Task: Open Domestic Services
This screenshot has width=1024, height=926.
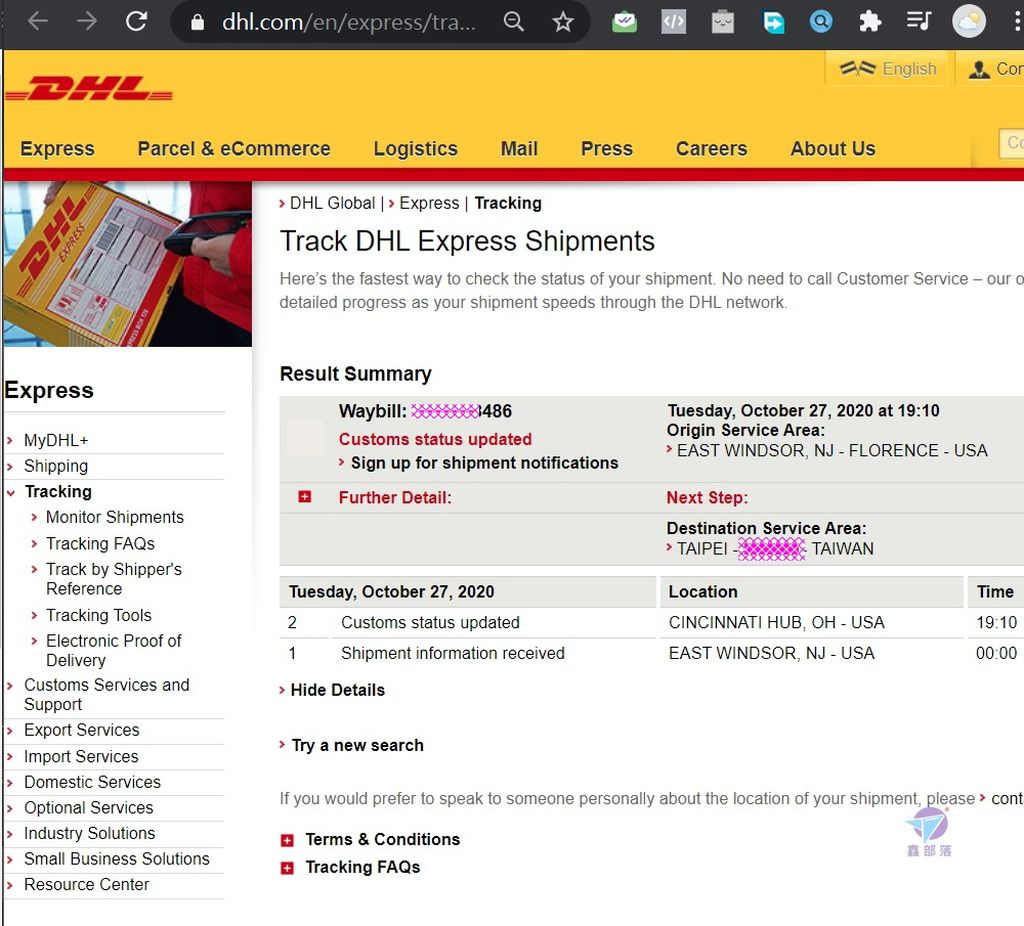Action: (92, 782)
